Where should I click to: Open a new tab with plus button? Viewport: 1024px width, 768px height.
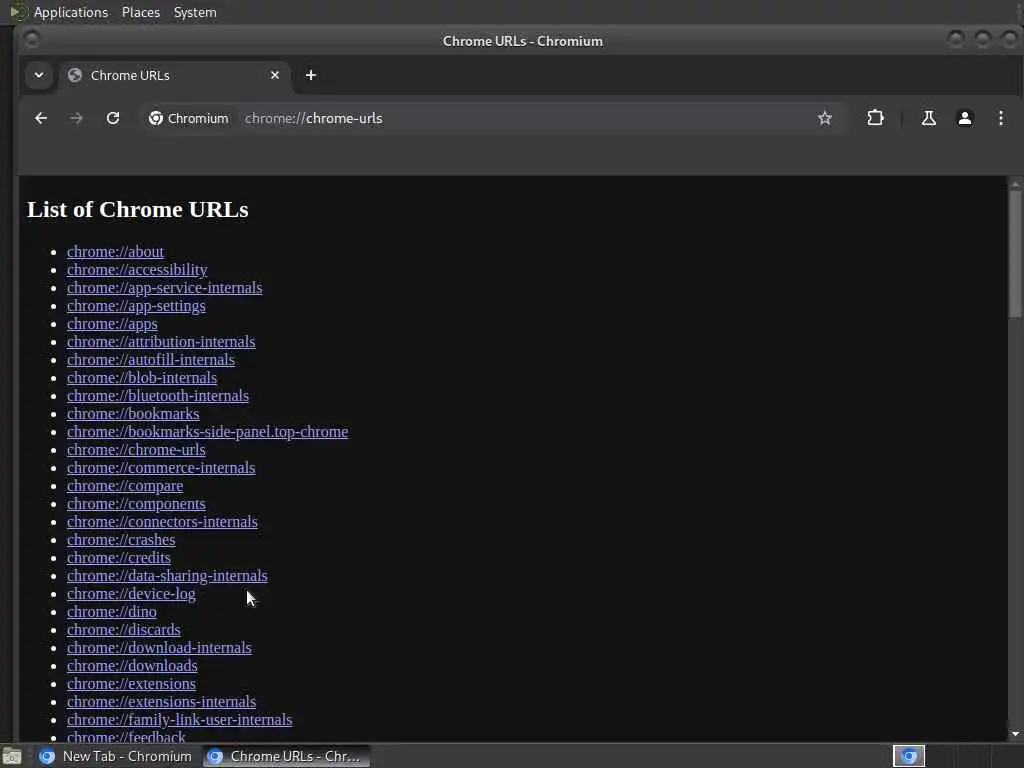coord(311,75)
